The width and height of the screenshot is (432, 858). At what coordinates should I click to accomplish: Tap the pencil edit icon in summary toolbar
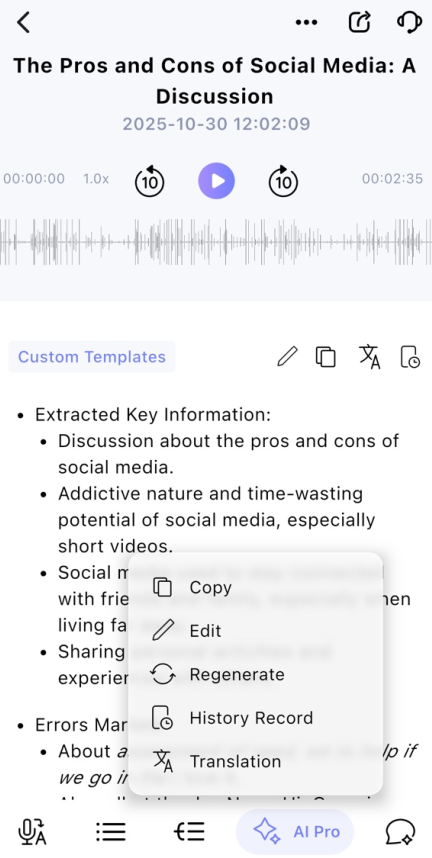[287, 357]
